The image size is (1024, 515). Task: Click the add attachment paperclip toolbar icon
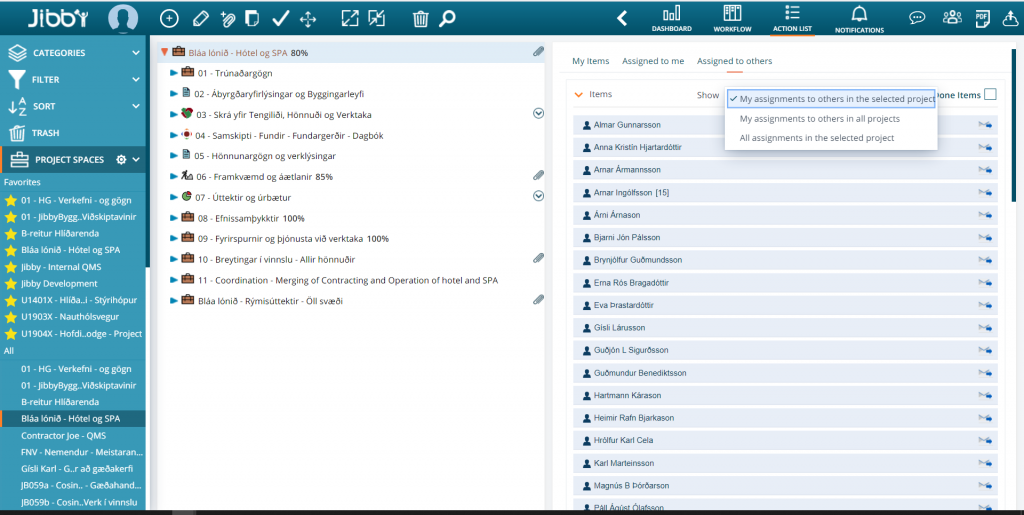click(227, 19)
